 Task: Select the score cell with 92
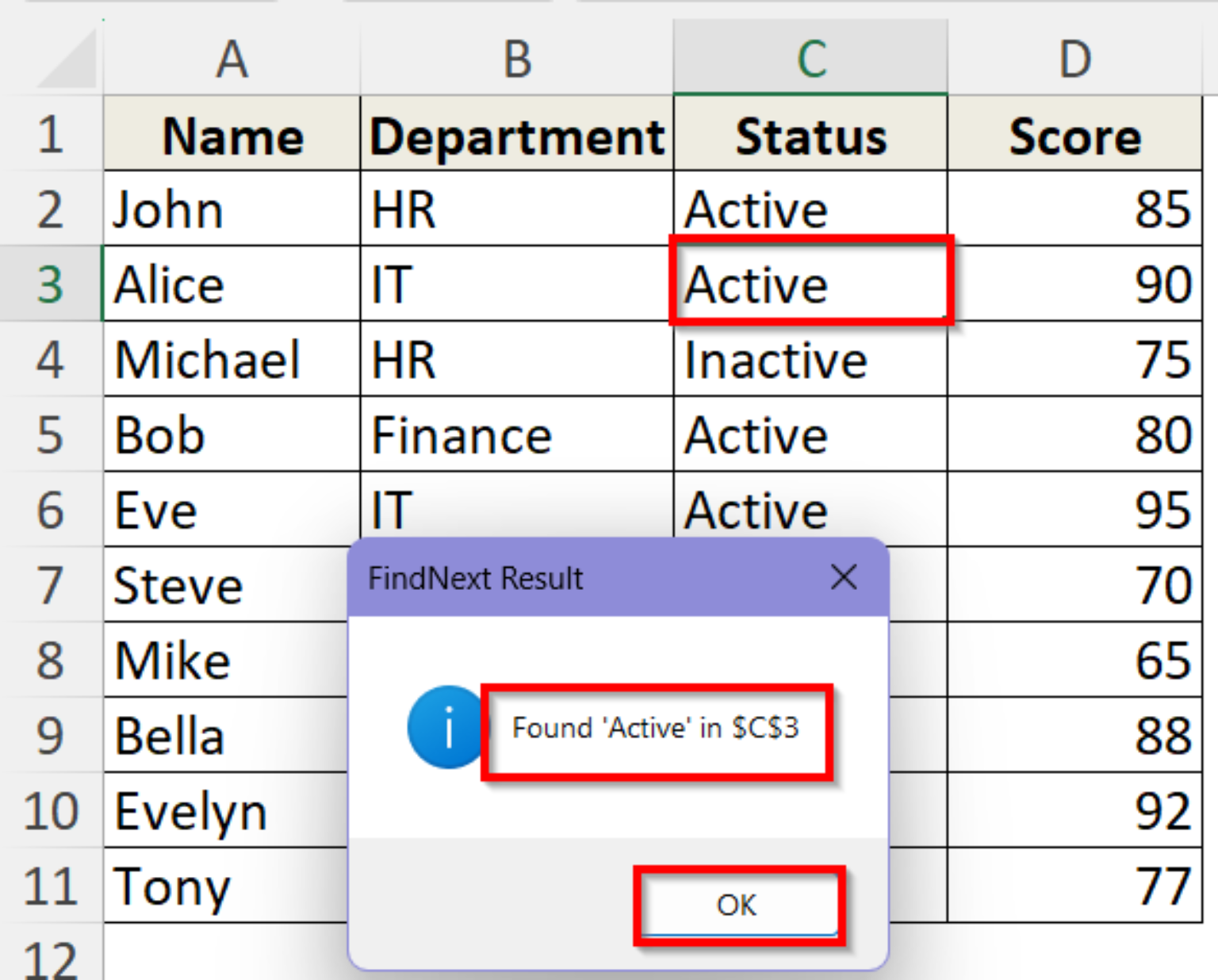click(1074, 810)
